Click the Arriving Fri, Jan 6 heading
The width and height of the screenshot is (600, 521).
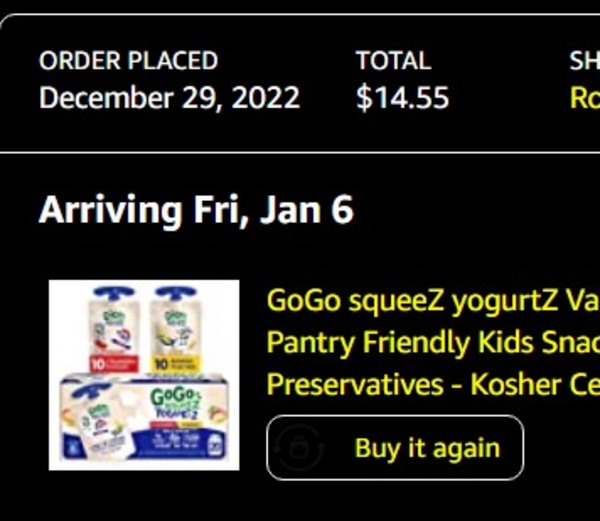(x=196, y=211)
